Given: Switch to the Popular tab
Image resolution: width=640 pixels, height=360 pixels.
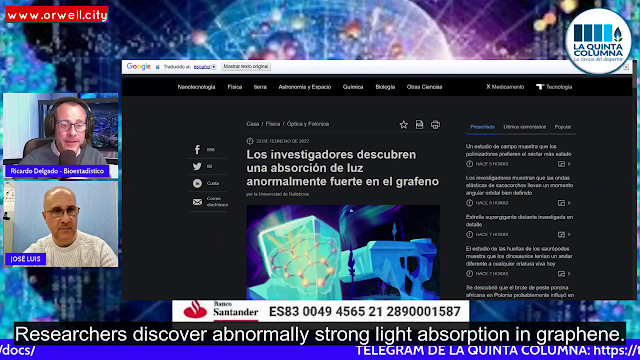Looking at the screenshot, I should [563, 127].
